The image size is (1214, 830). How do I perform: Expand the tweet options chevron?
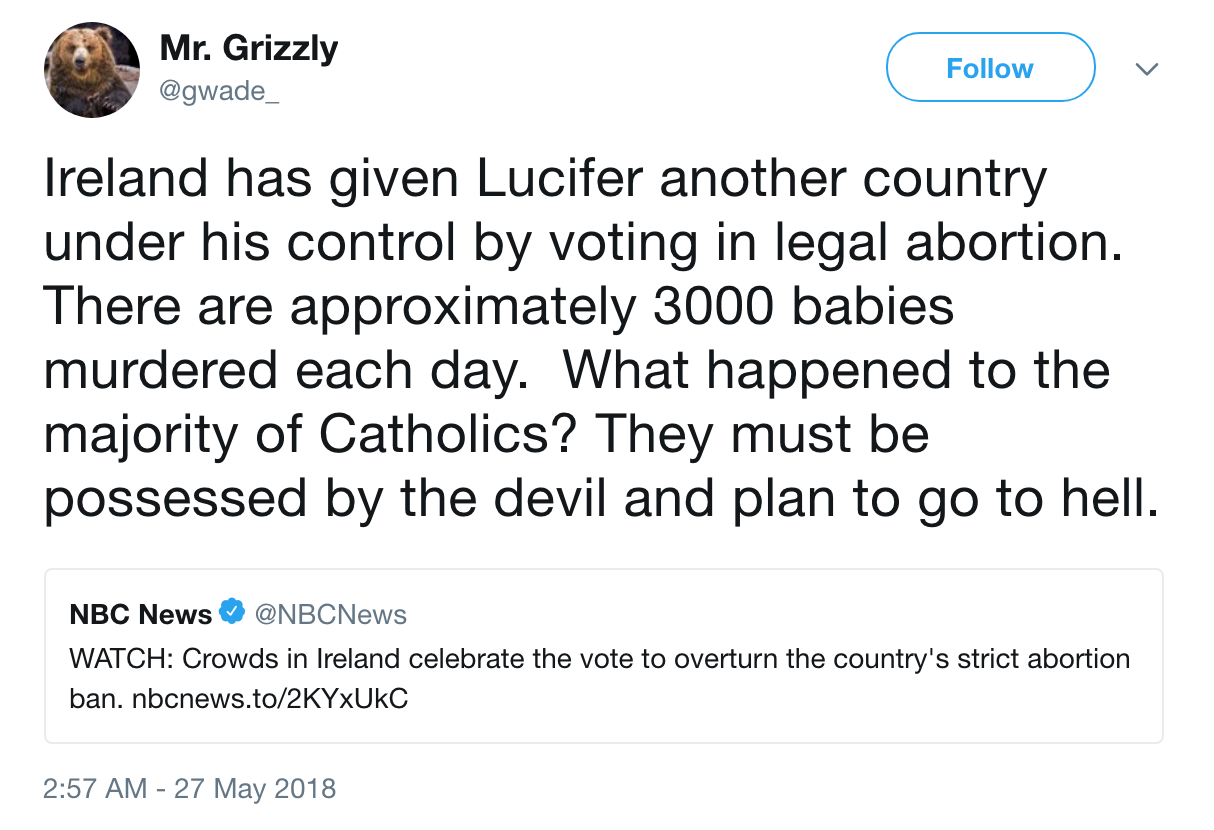click(x=1147, y=69)
